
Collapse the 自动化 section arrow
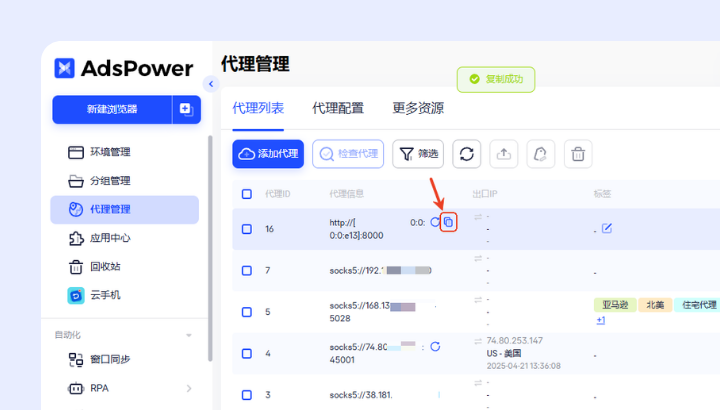189,335
